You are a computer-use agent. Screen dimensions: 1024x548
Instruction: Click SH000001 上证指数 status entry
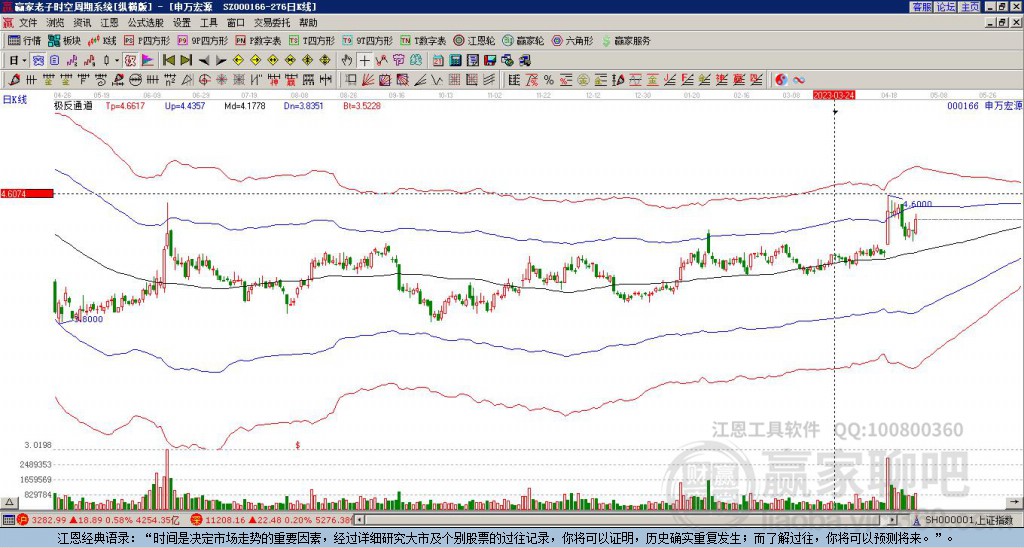969,520
